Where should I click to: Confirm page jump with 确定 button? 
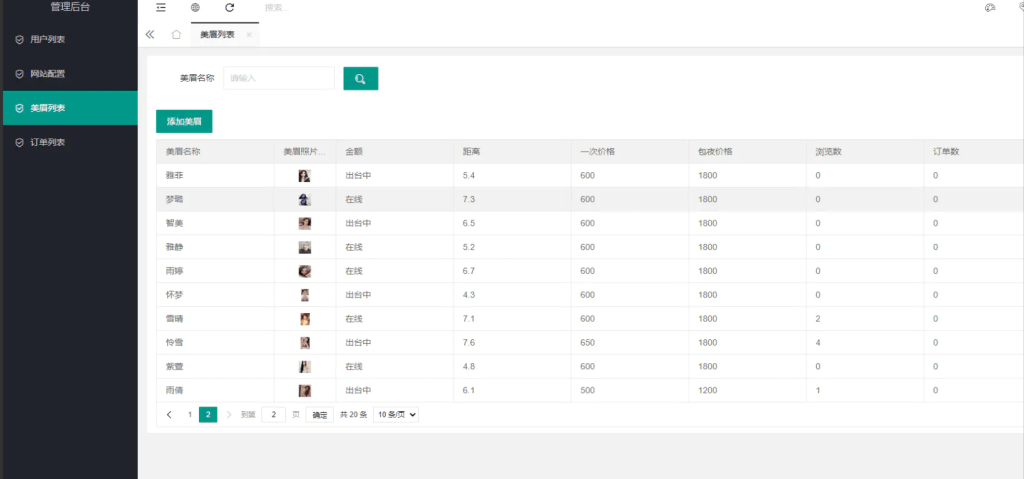pos(319,415)
